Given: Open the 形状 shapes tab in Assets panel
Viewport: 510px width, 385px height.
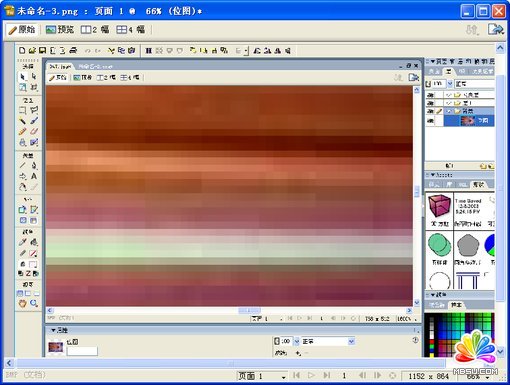Looking at the screenshot, I should point(478,184).
